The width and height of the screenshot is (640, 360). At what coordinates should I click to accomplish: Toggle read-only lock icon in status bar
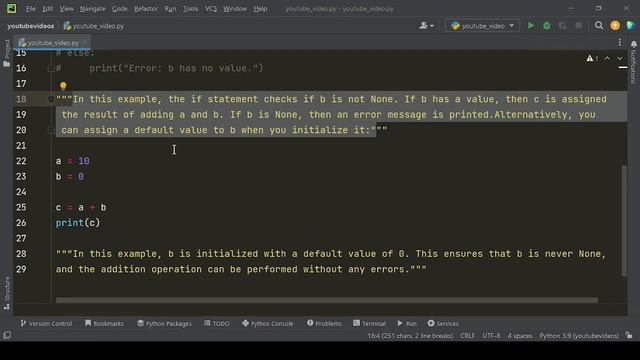point(629,336)
